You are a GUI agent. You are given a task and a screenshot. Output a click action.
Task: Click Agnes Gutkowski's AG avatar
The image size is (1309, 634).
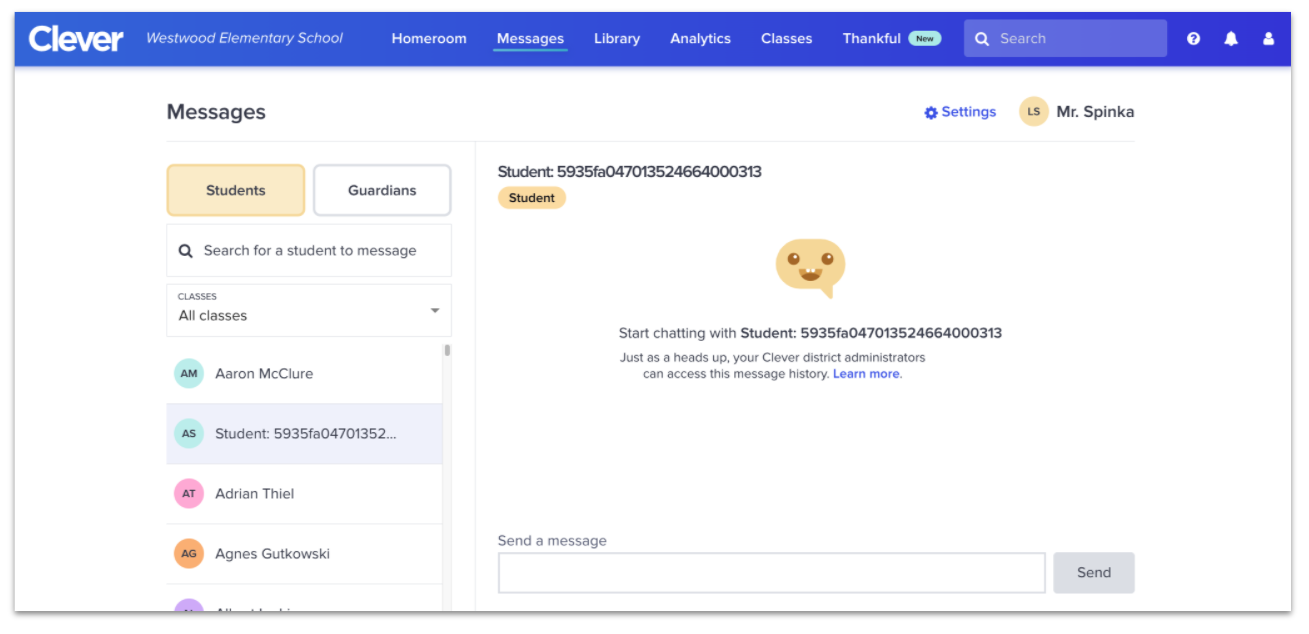[189, 554]
